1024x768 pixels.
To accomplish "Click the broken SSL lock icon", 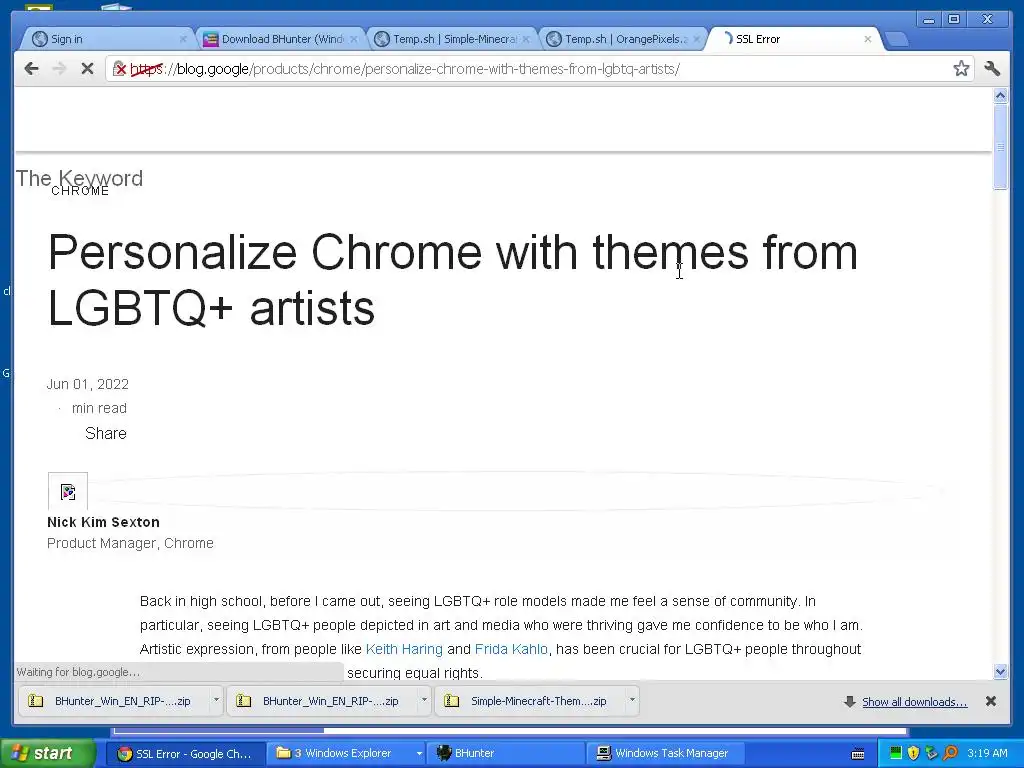I will [x=120, y=69].
